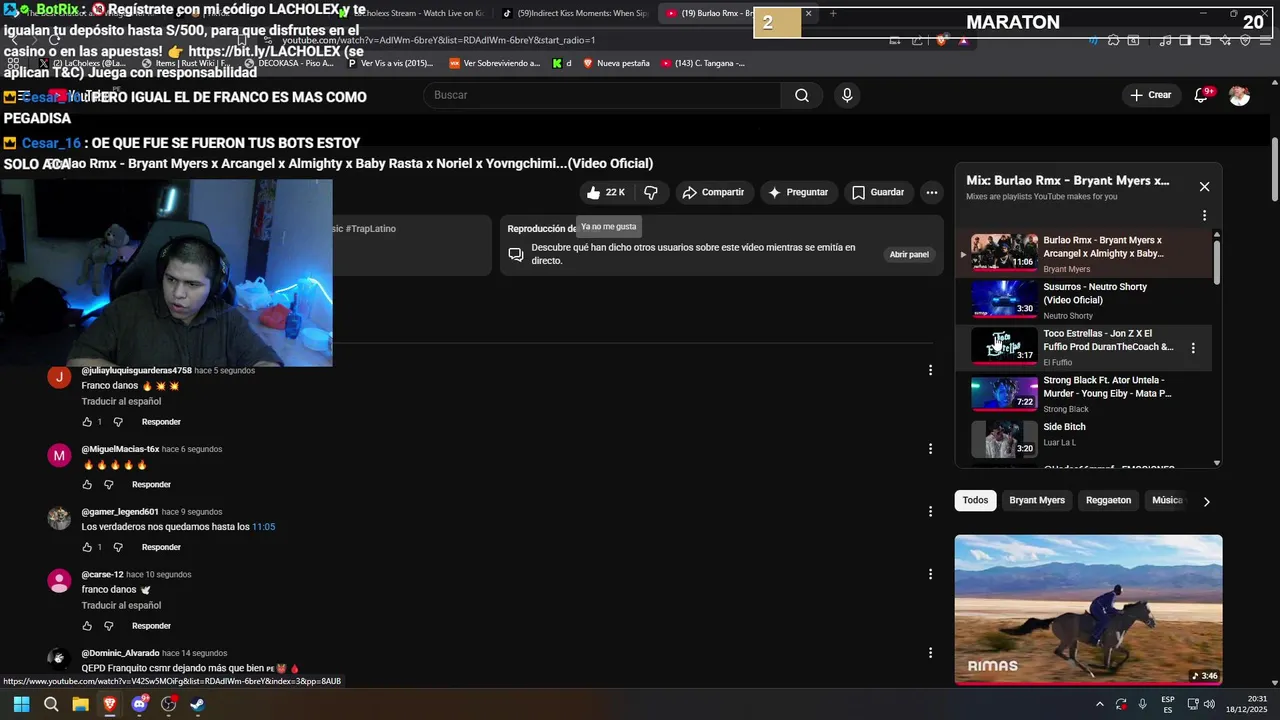Jump to 11:05 timestamp link
The height and width of the screenshot is (720, 1280).
point(263,527)
